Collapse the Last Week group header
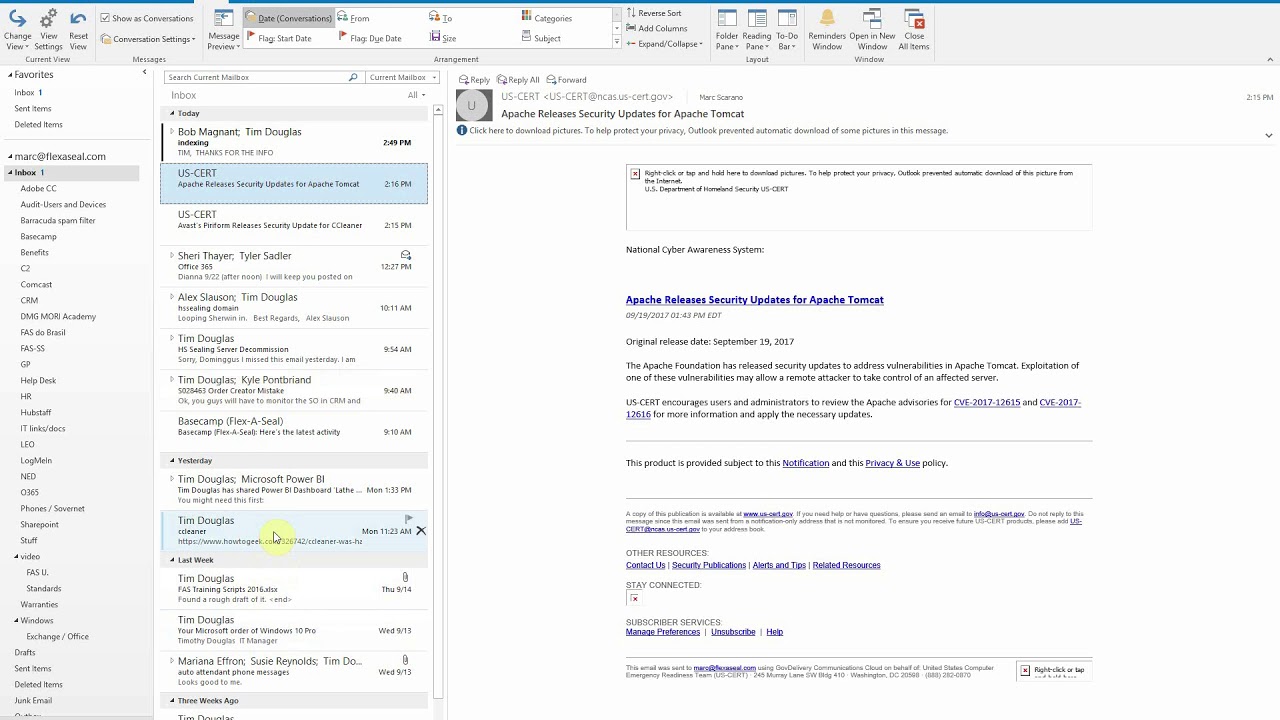Image resolution: width=1280 pixels, height=720 pixels. (171, 560)
